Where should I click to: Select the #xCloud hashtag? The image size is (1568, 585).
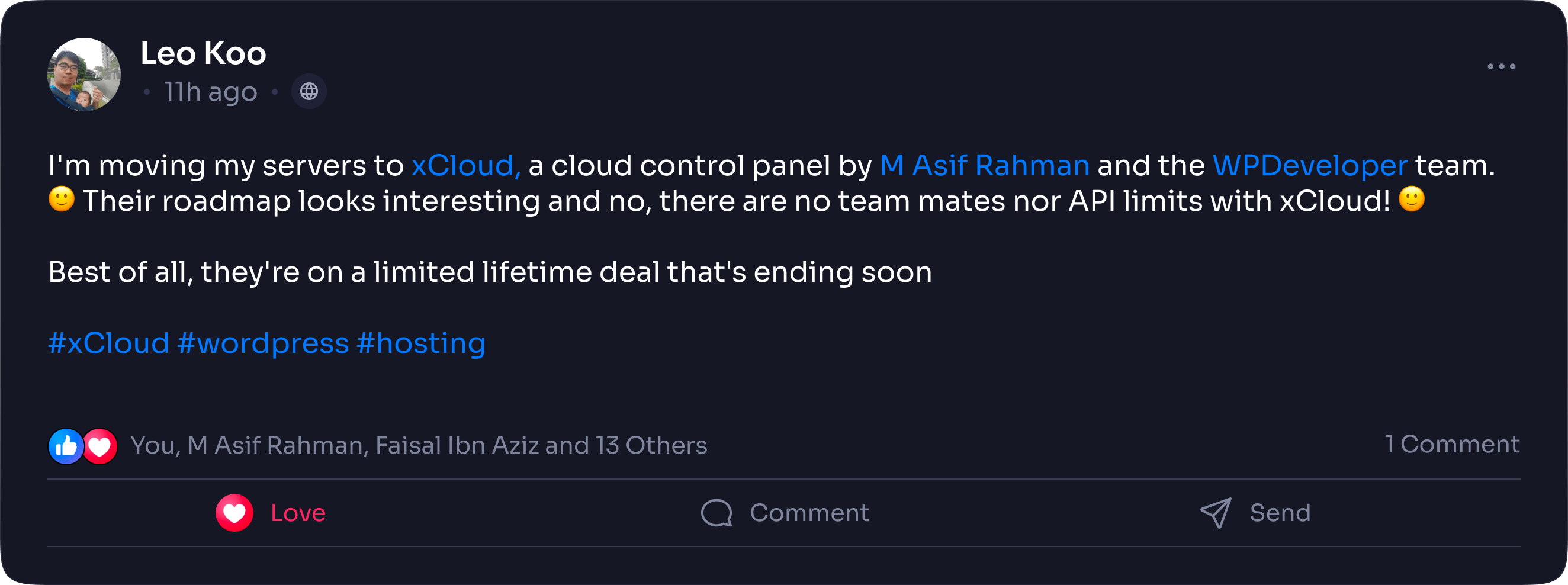tap(108, 343)
